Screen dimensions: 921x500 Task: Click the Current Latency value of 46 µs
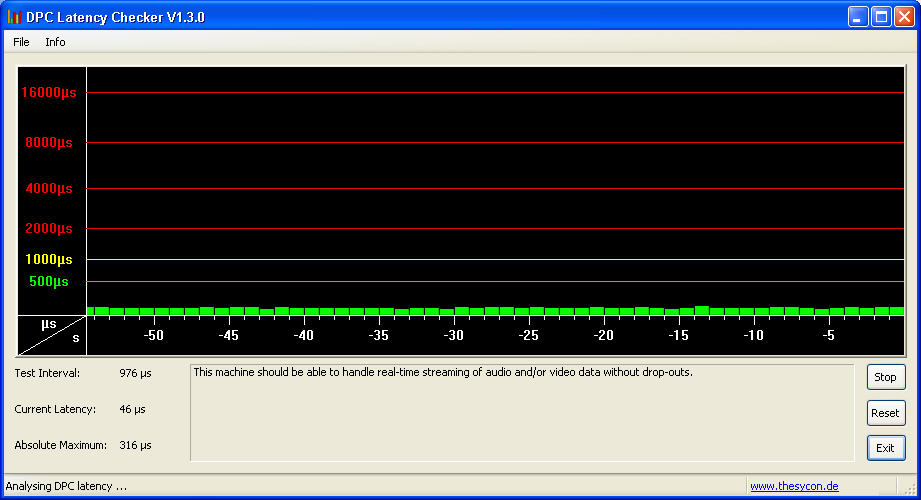pyautogui.click(x=132, y=409)
